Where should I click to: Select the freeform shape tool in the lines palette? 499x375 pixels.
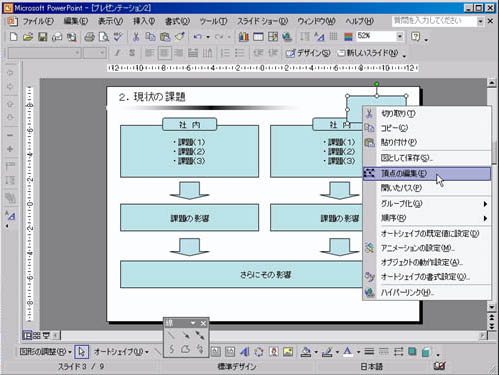185,349
